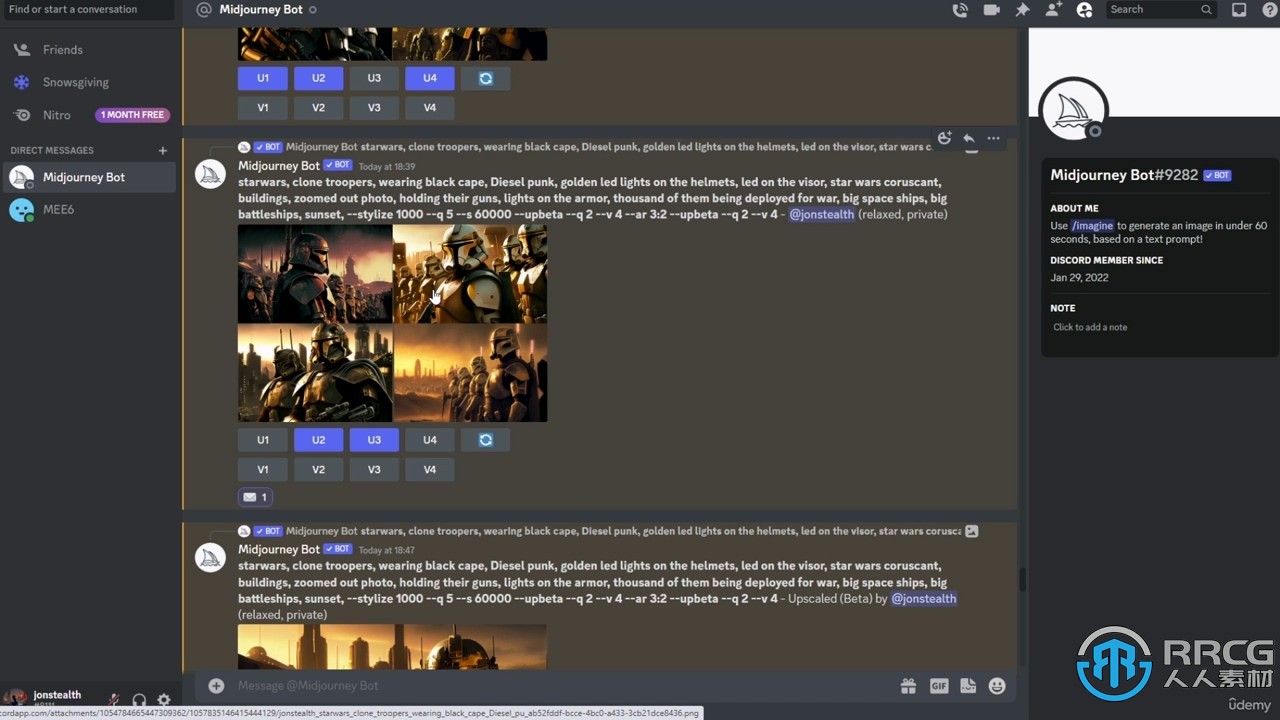Click U4 in the topmost message
1280x720 pixels.
pos(430,78)
